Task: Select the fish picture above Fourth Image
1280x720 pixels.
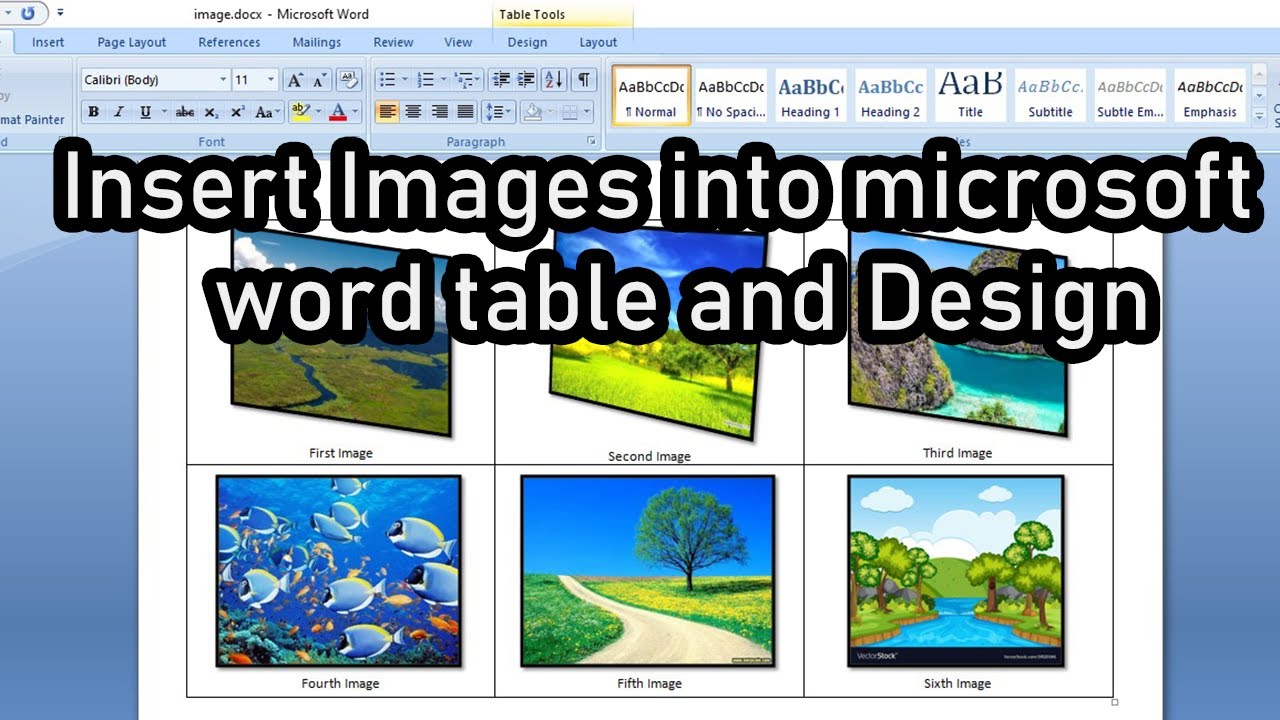Action: [339, 571]
